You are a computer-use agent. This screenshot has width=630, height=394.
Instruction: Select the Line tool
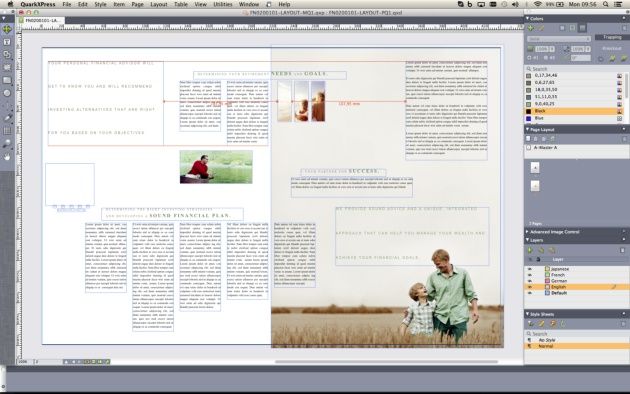[x=7, y=105]
